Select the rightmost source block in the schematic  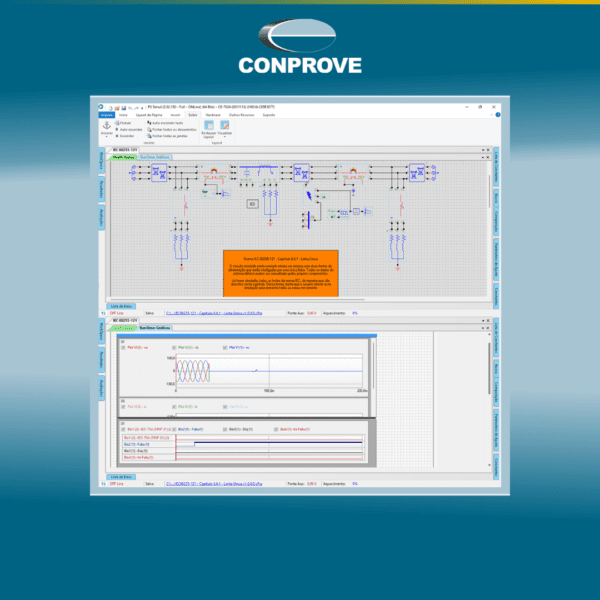pos(433,173)
